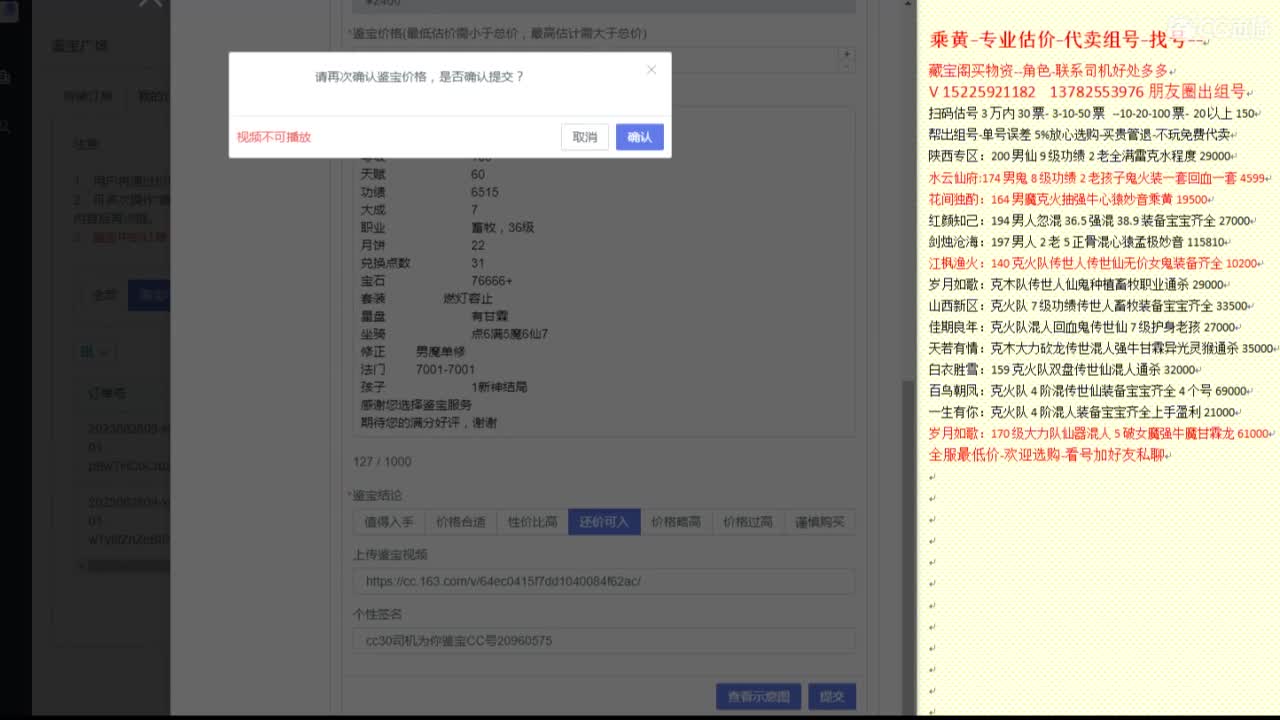The image size is (1280, 720).
Task: Click the 乘黄-专业估价 red heading
Action: click(1070, 41)
